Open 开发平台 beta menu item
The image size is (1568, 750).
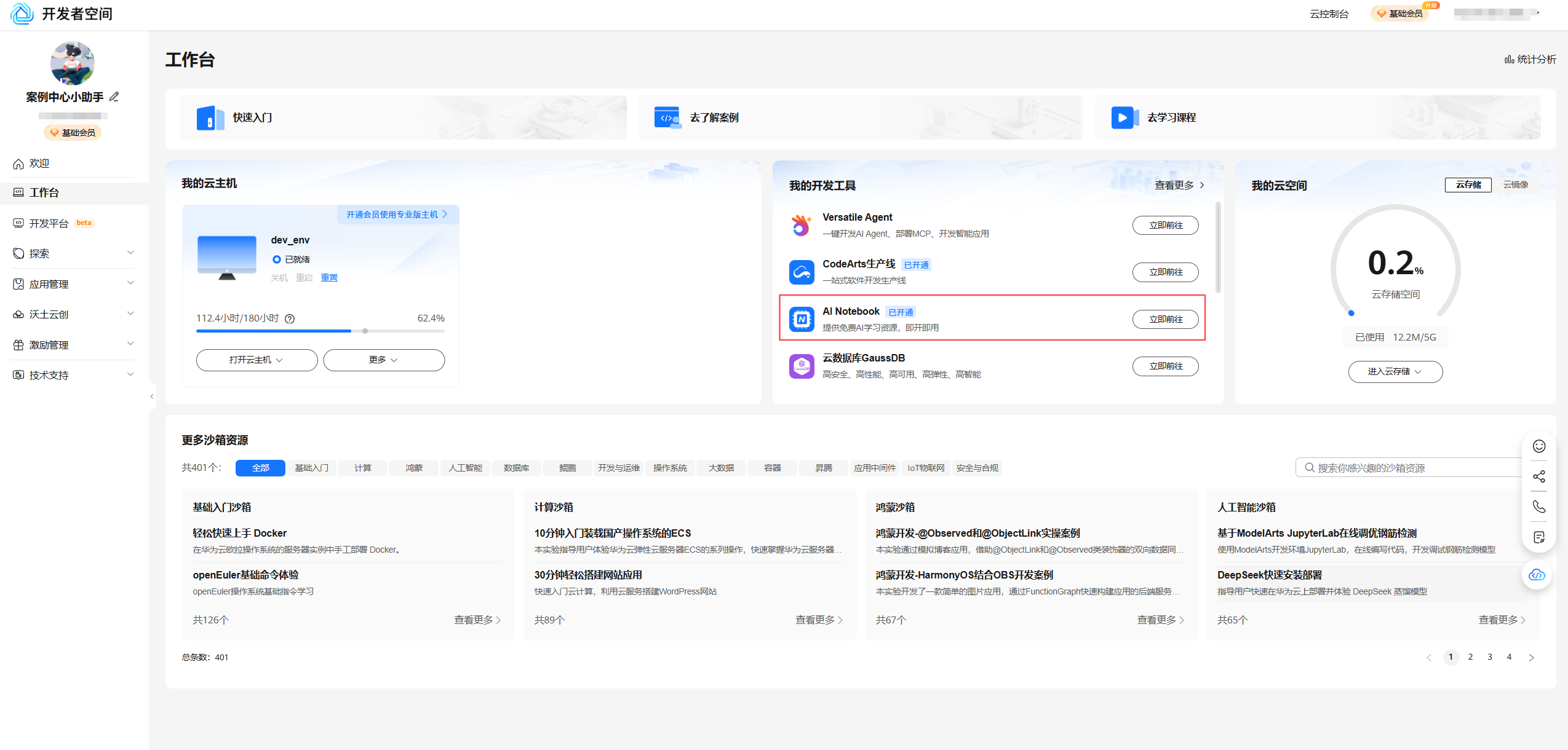coord(49,223)
